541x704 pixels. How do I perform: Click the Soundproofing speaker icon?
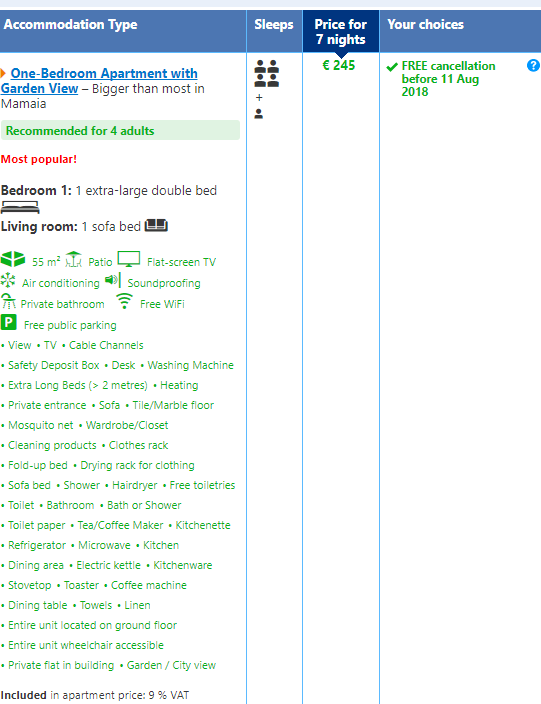tap(113, 280)
